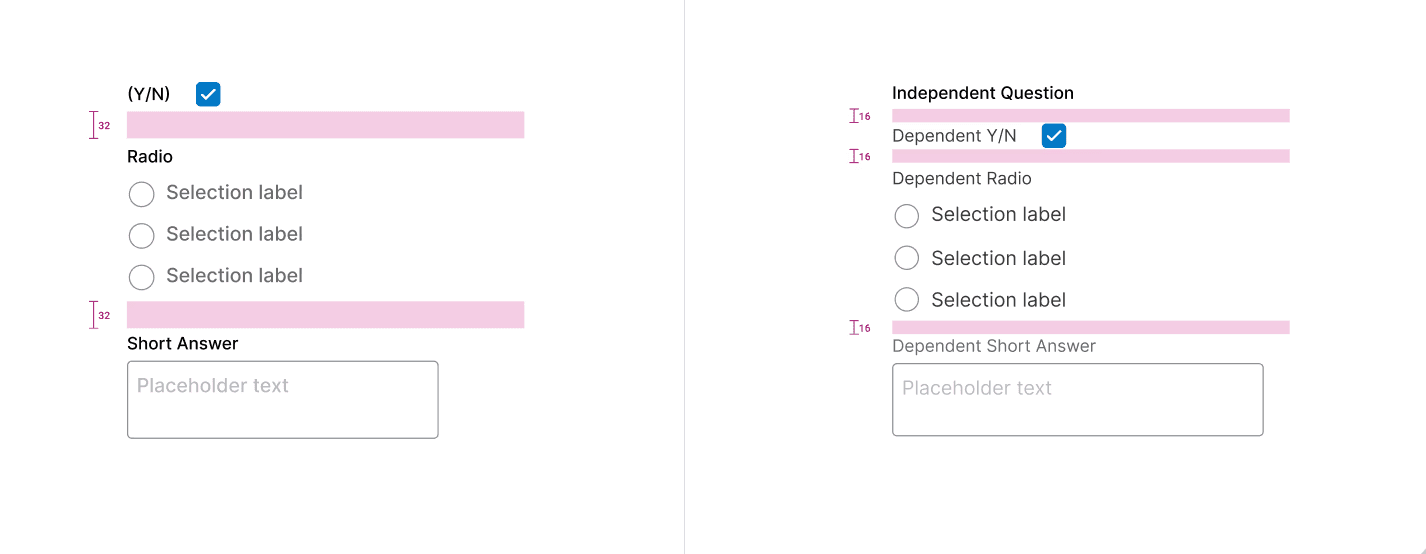Viewport: 1426px width, 554px height.
Task: Focus the Dependent Short Answer text box
Action: 1077,399
